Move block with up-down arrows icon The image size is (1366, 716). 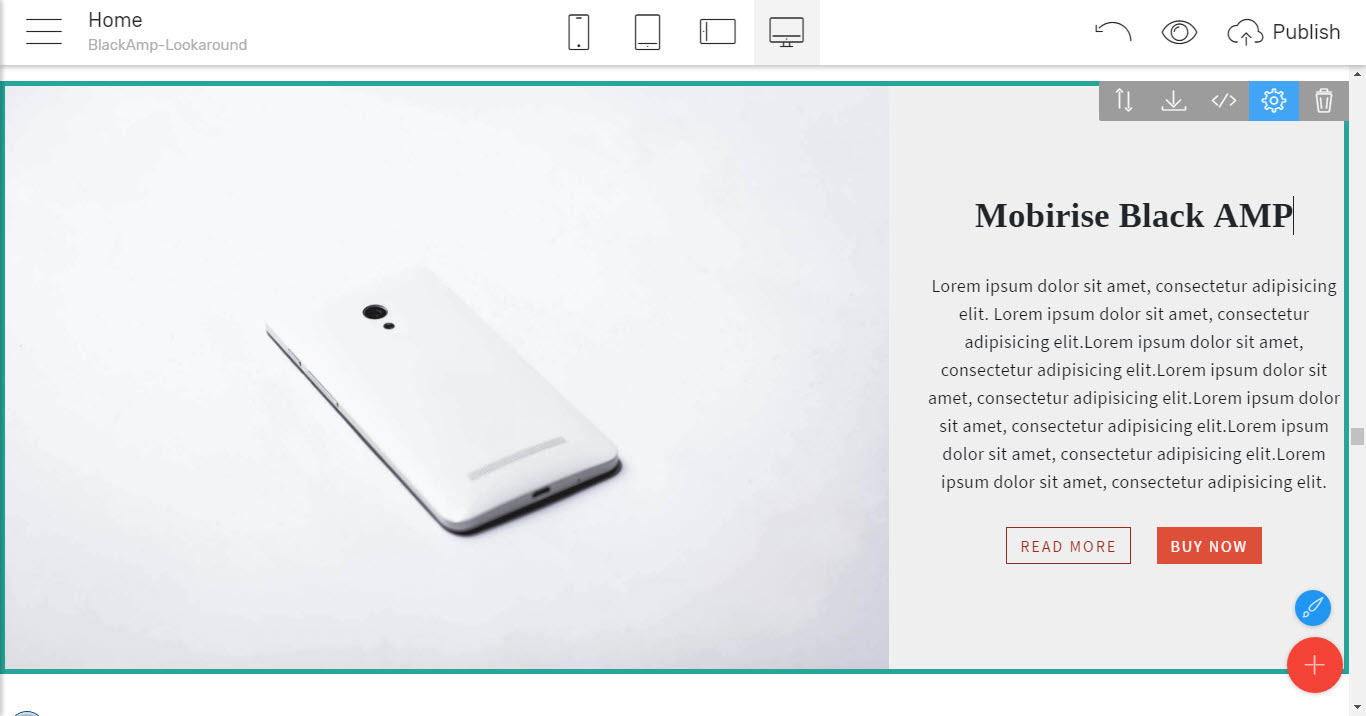tap(1124, 101)
